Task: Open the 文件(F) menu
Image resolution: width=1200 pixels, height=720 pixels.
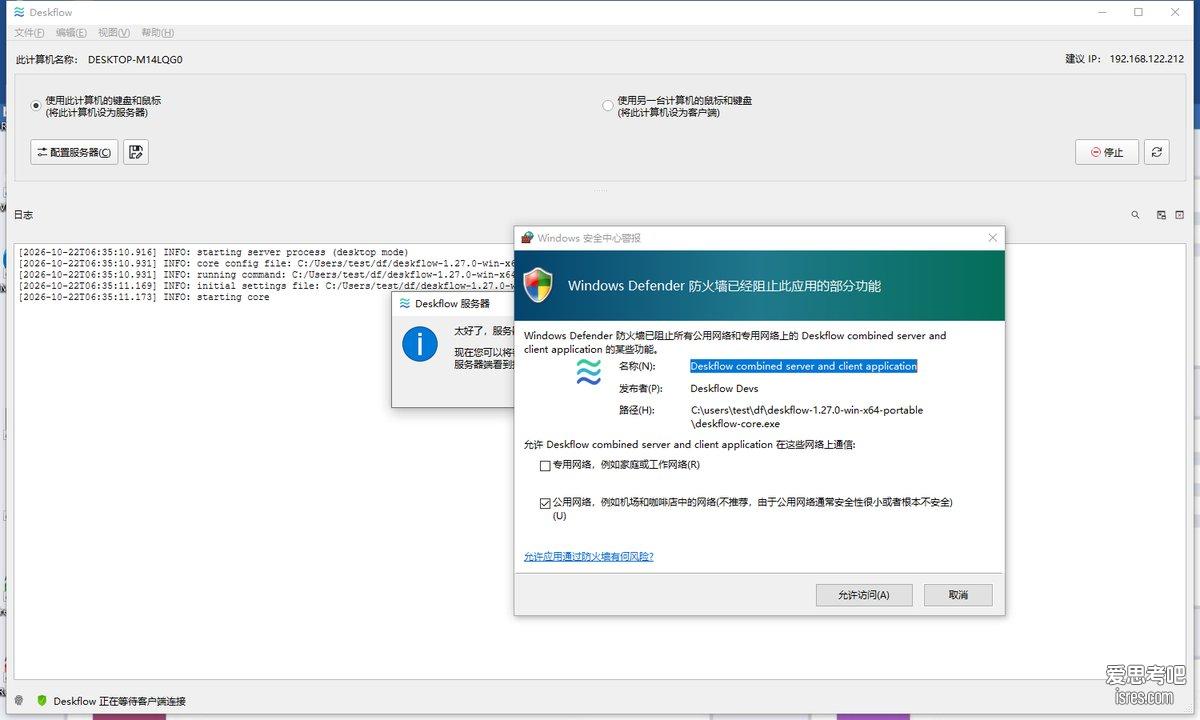Action: pos(30,33)
